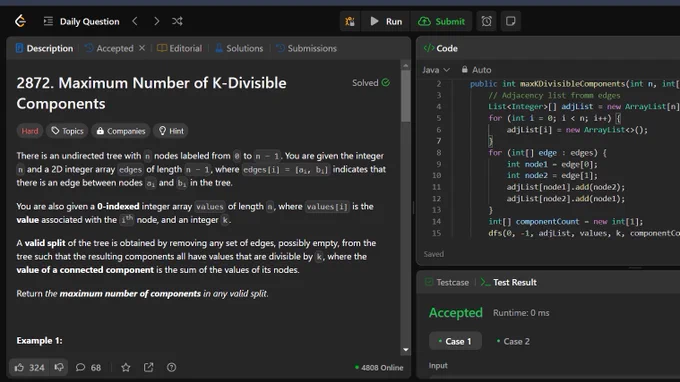Open the timer alarm clock icon
The width and height of the screenshot is (680, 382).
point(487,21)
